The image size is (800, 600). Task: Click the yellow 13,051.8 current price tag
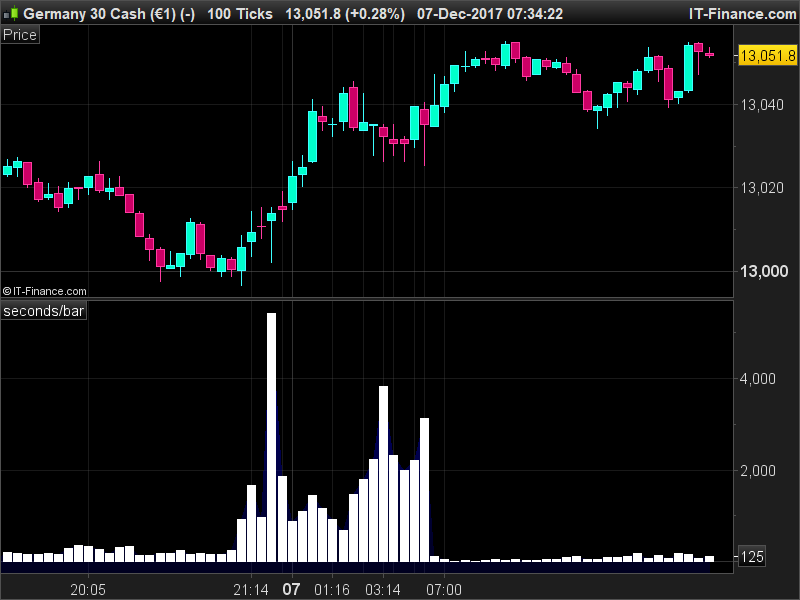click(767, 55)
